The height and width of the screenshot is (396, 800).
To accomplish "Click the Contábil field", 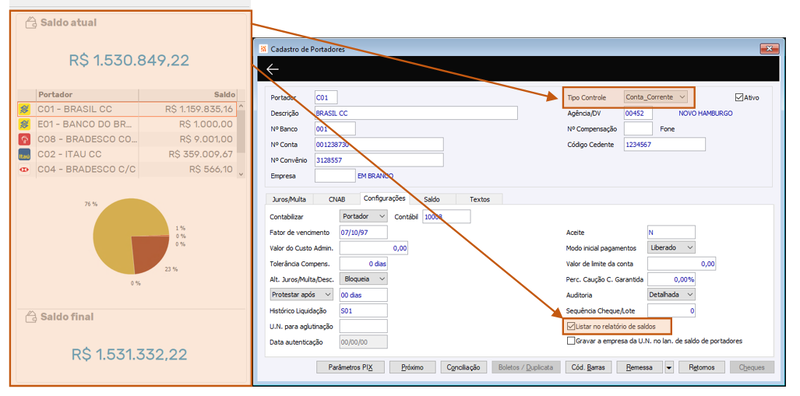I will (446, 216).
